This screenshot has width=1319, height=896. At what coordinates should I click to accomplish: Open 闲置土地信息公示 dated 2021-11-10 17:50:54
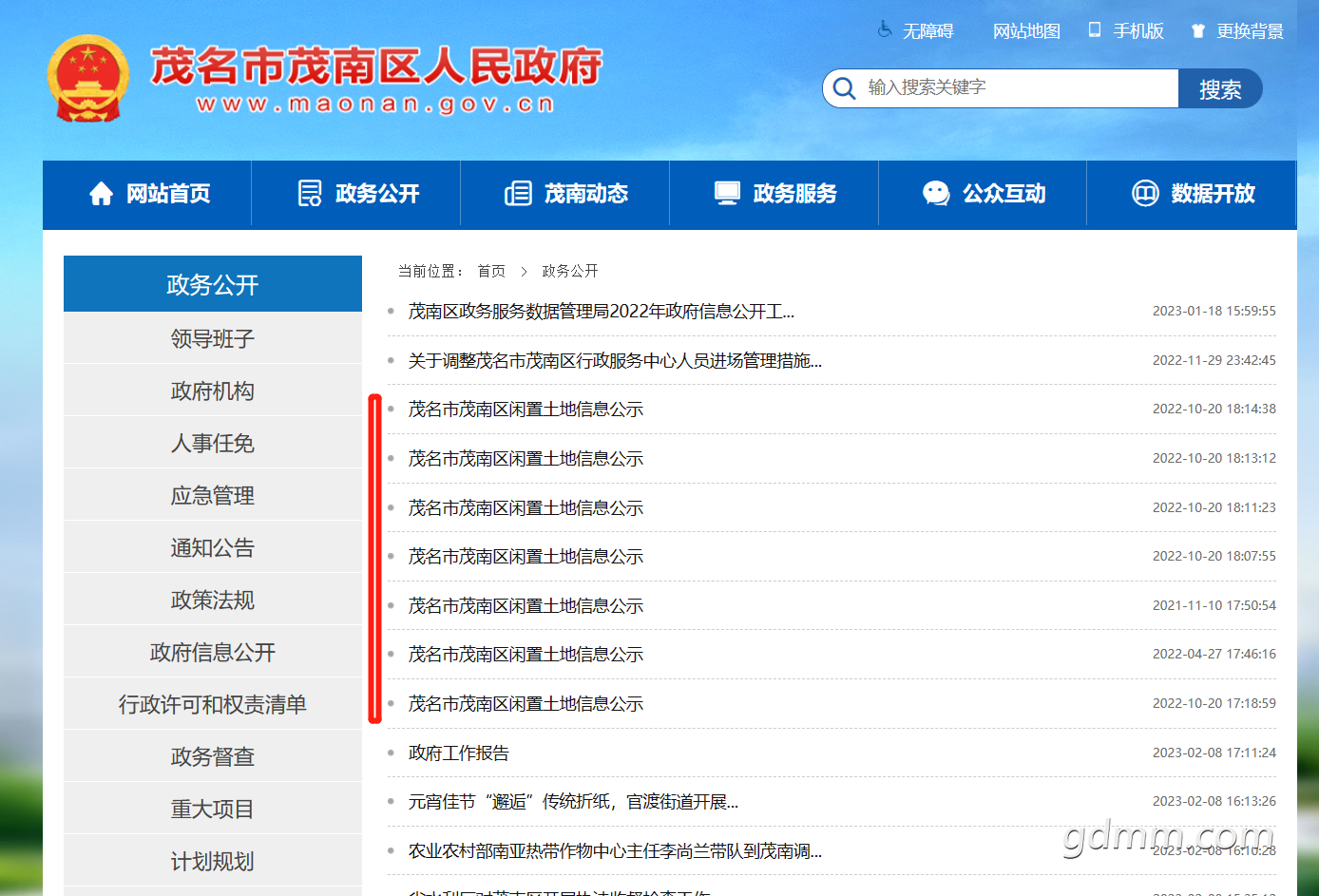point(526,606)
